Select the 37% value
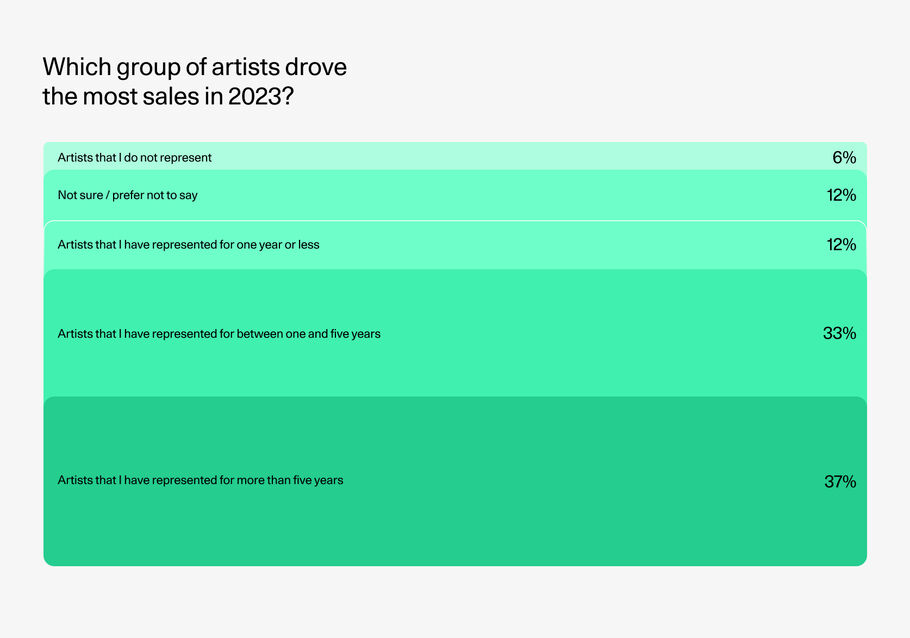This screenshot has height=638, width=910. [839, 481]
